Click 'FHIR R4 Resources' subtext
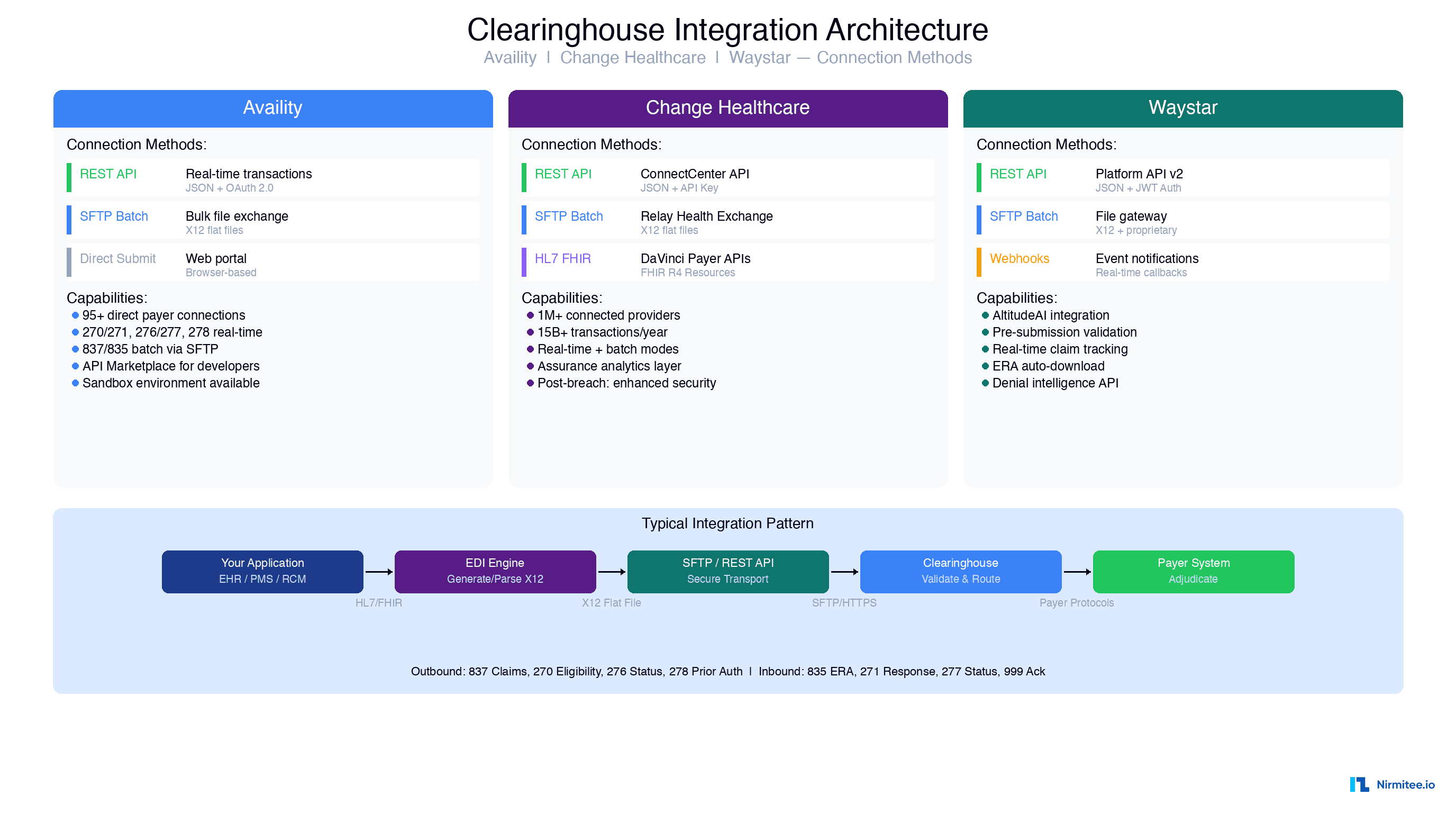This screenshot has width=1456, height=813. [688, 273]
